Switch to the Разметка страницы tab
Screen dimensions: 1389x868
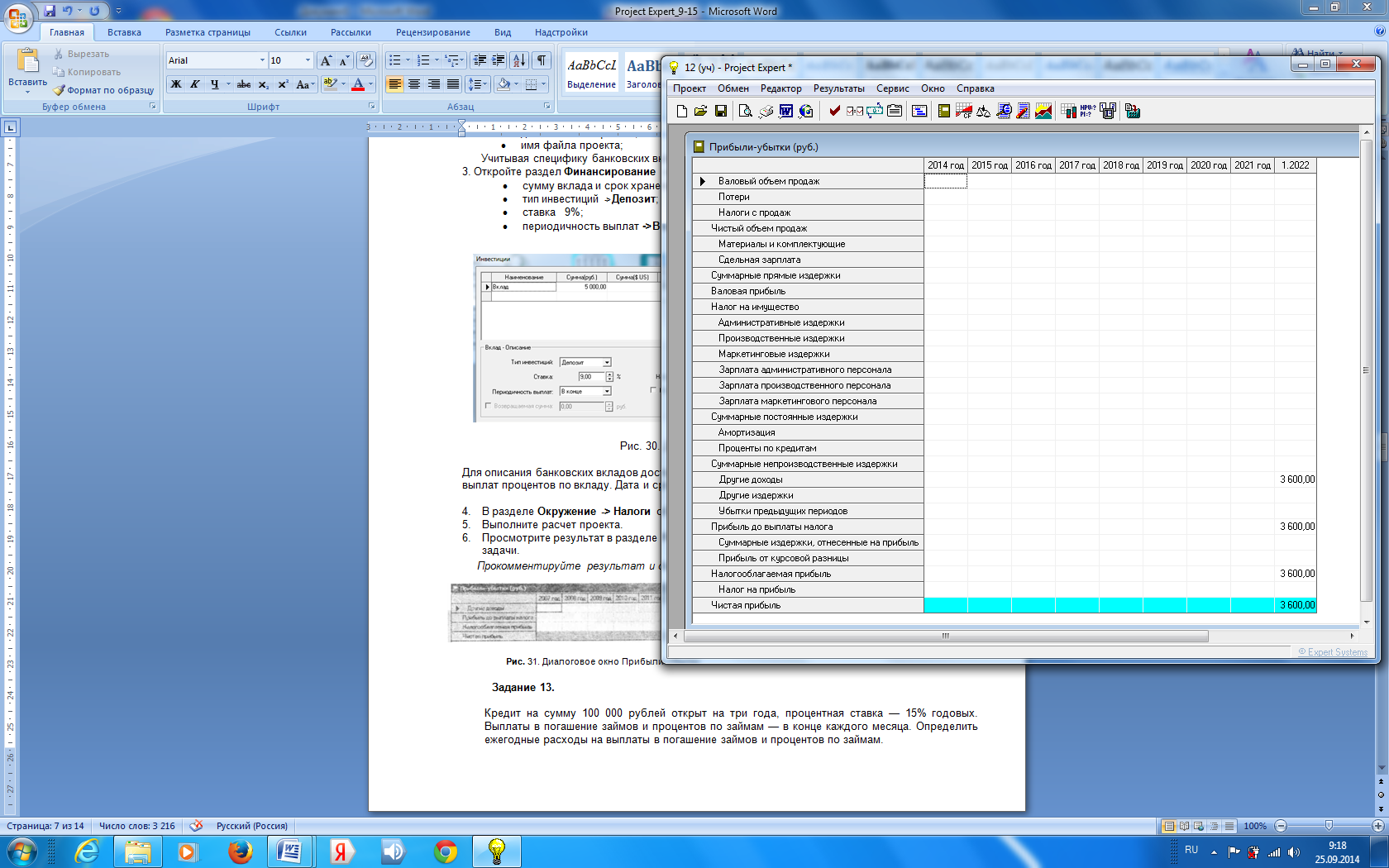[208, 32]
